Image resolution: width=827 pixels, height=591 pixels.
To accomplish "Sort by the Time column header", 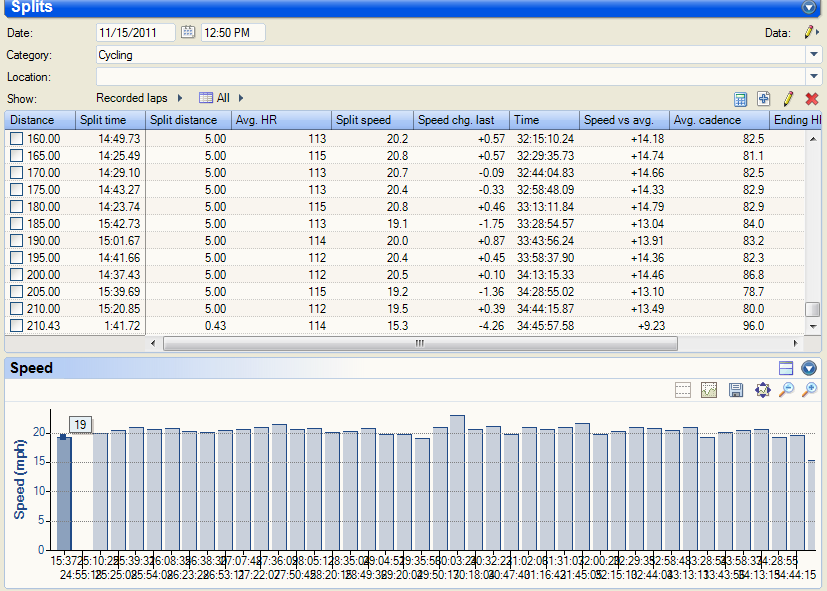I will [x=544, y=120].
